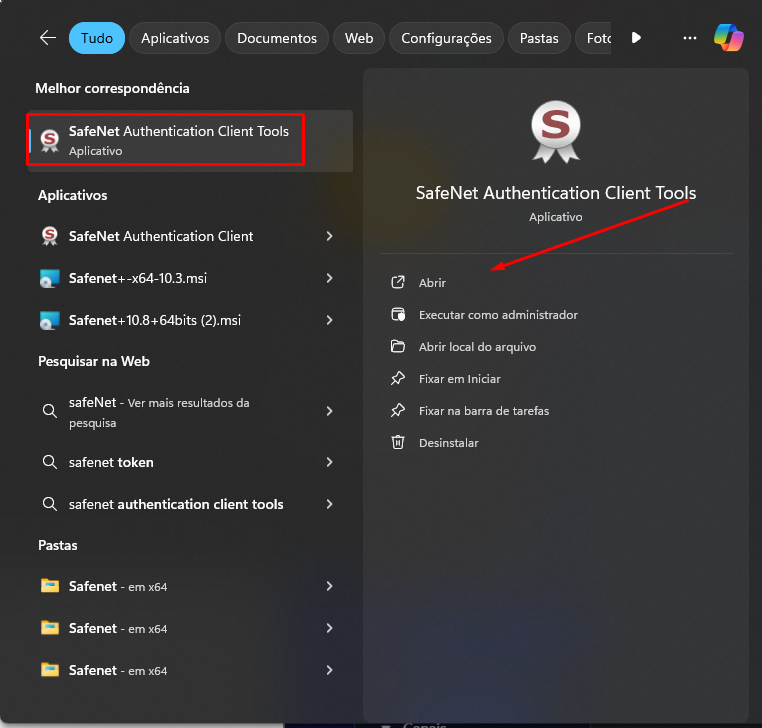Open the more options ellipsis menu

689,38
